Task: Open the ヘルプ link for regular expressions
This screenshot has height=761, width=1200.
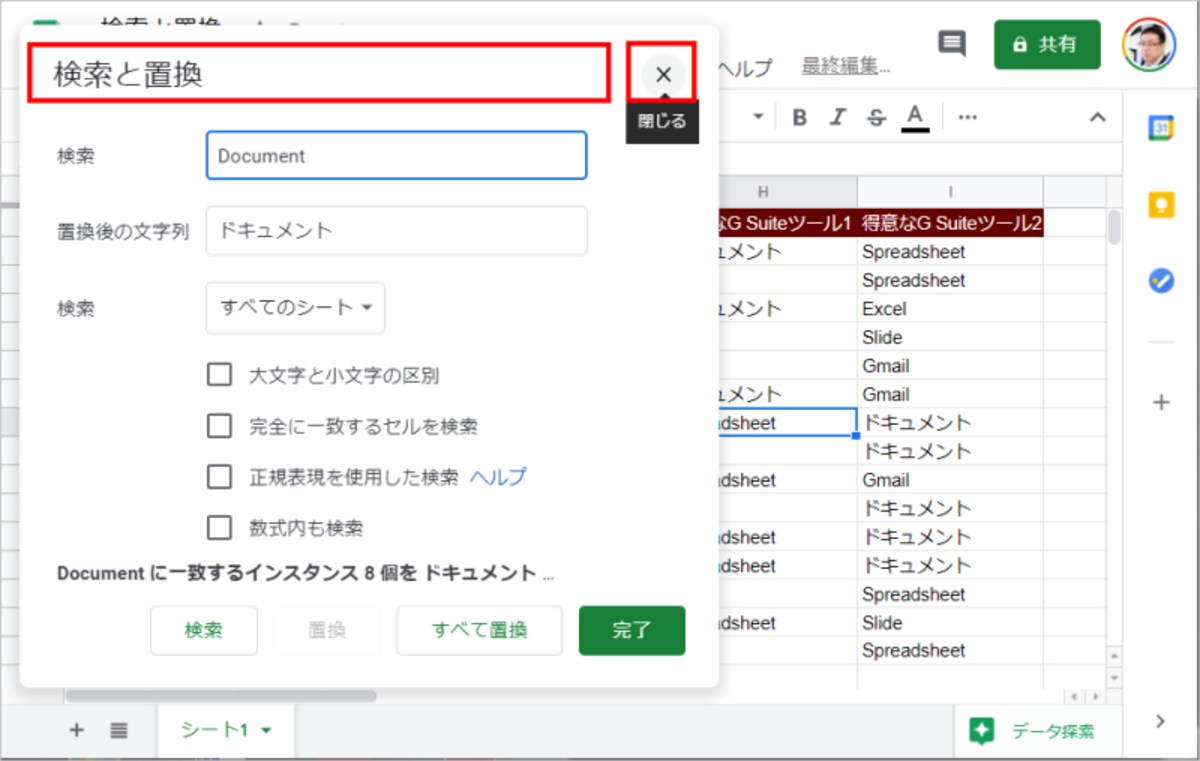Action: 498,477
